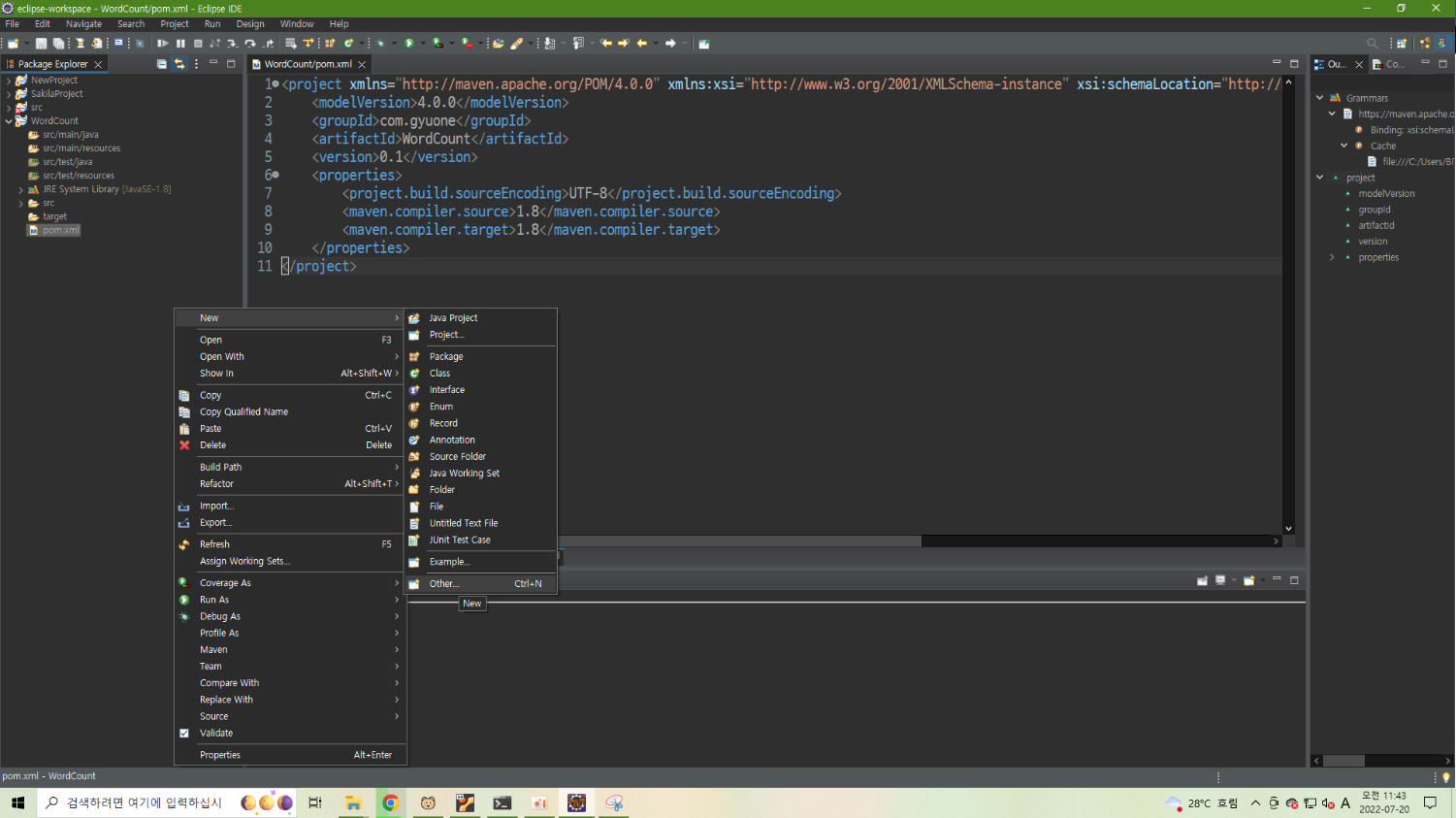Click the Back navigation arrow in toolbar
The height and width of the screenshot is (818, 1456).
coord(642,44)
